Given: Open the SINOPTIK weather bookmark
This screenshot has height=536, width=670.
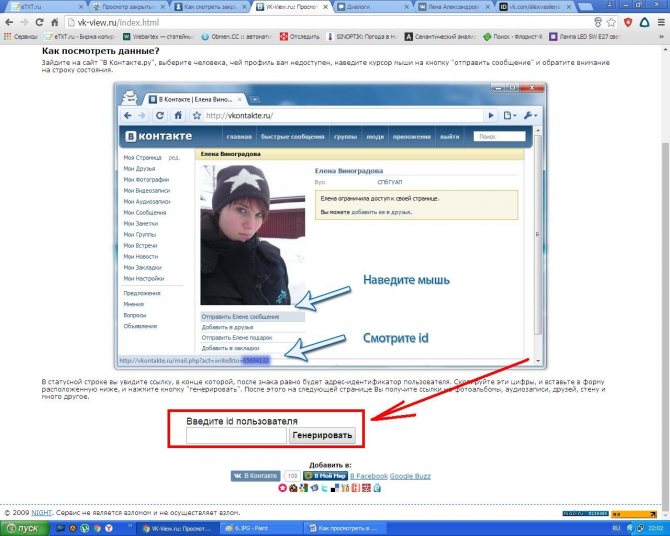Looking at the screenshot, I should click(361, 37).
